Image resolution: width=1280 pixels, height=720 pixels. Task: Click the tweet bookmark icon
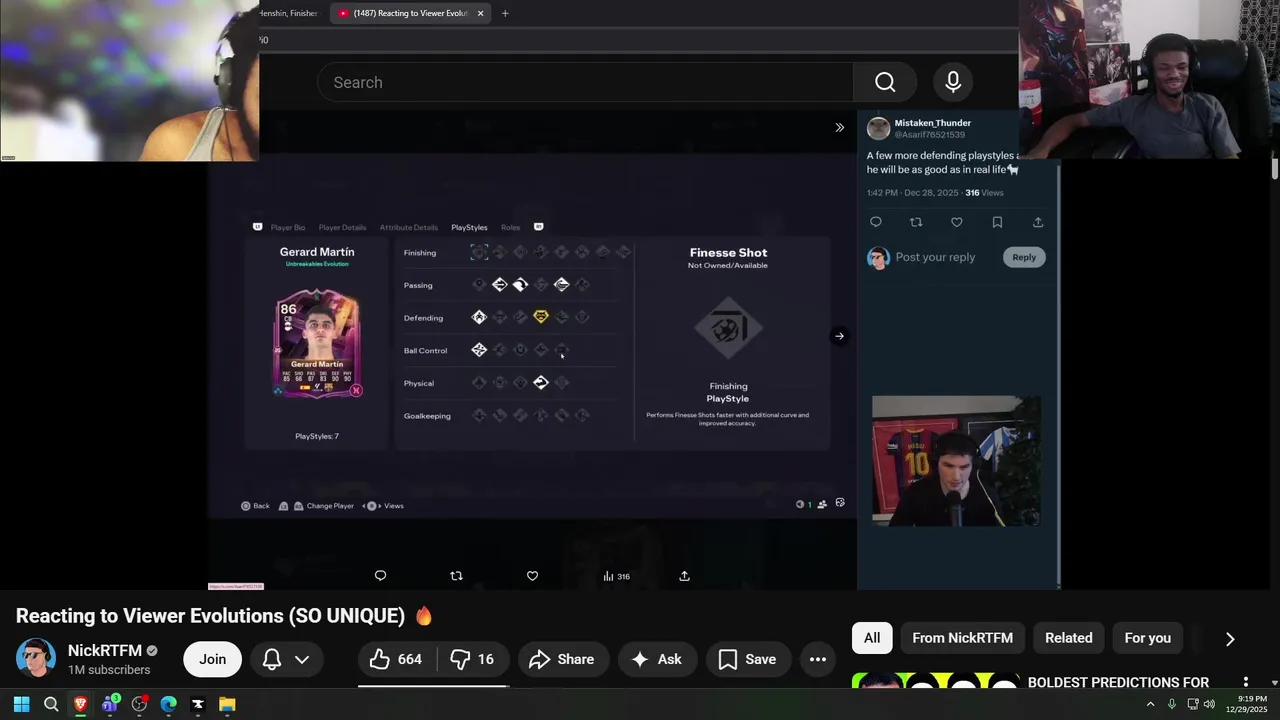pos(997,222)
